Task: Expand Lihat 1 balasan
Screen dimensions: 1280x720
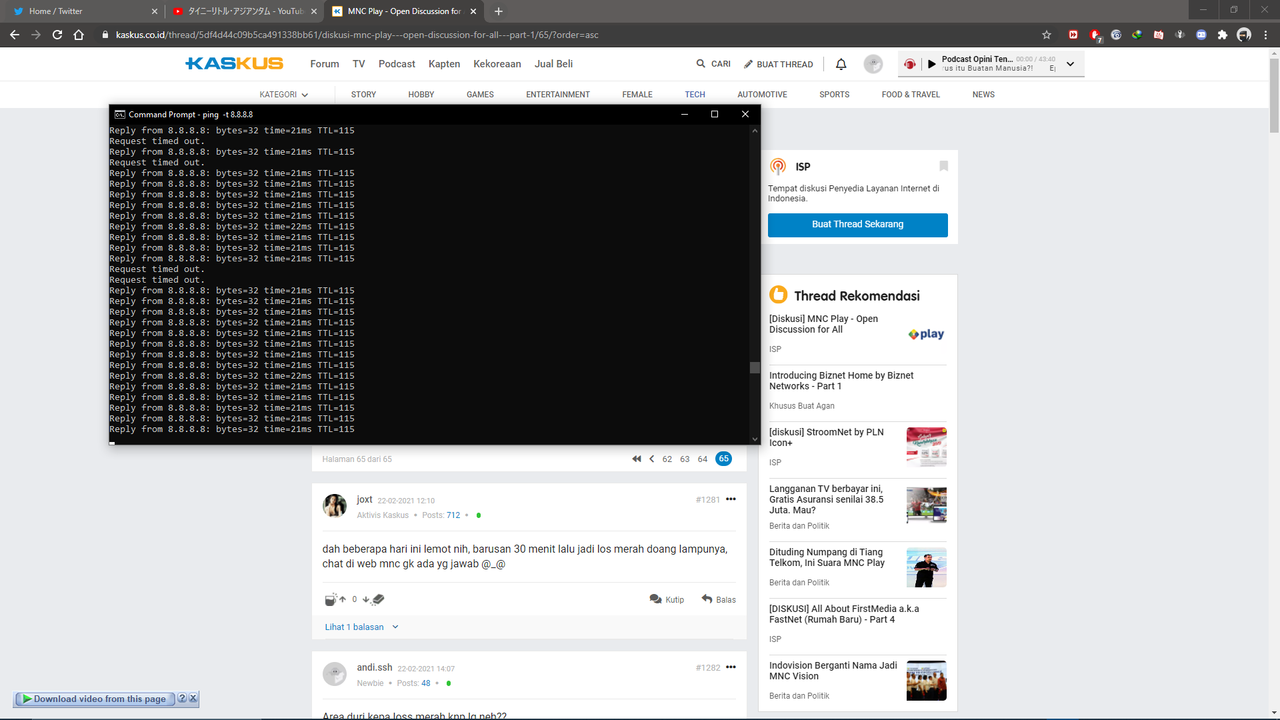Action: tap(361, 627)
